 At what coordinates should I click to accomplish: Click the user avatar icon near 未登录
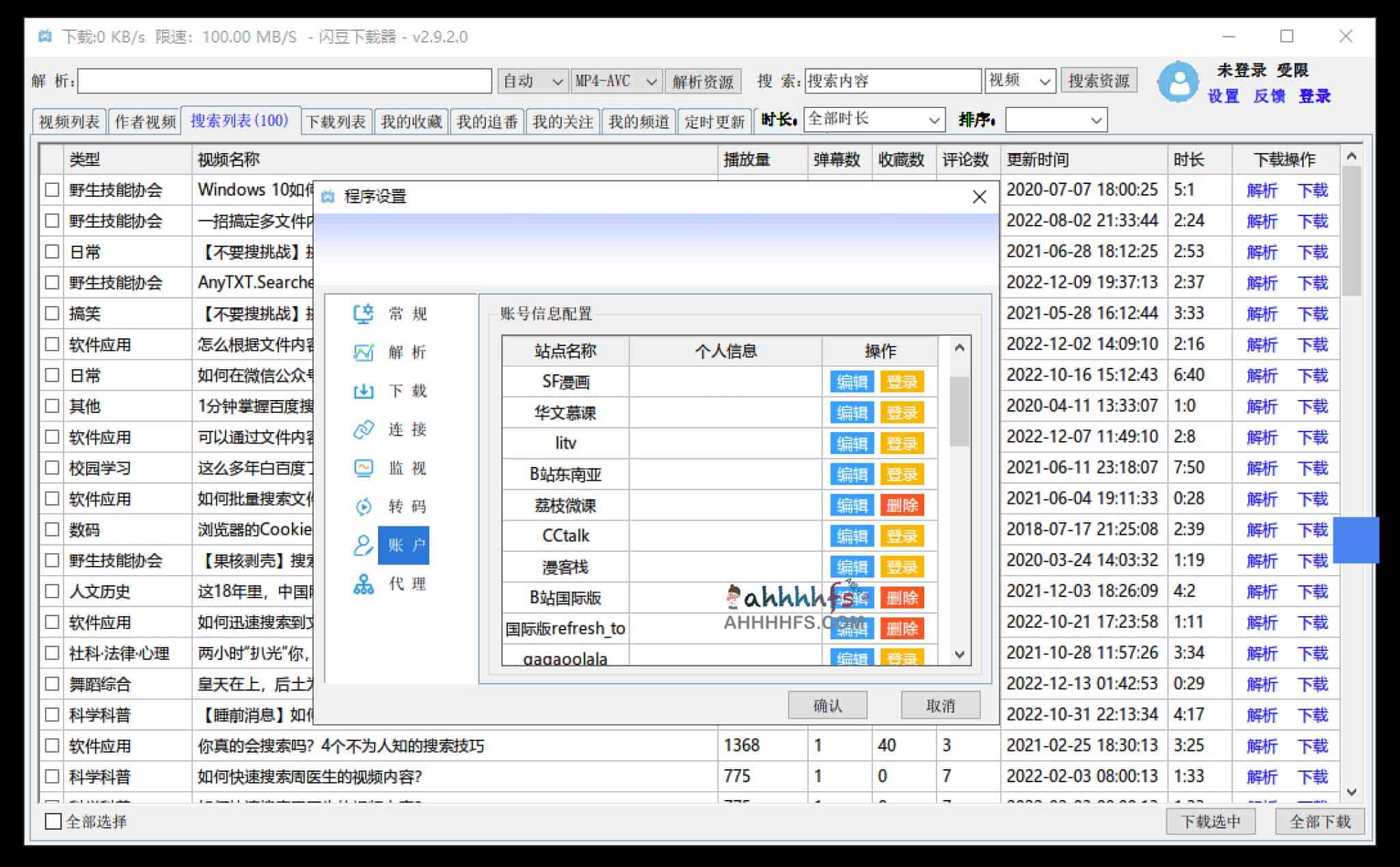click(x=1179, y=82)
